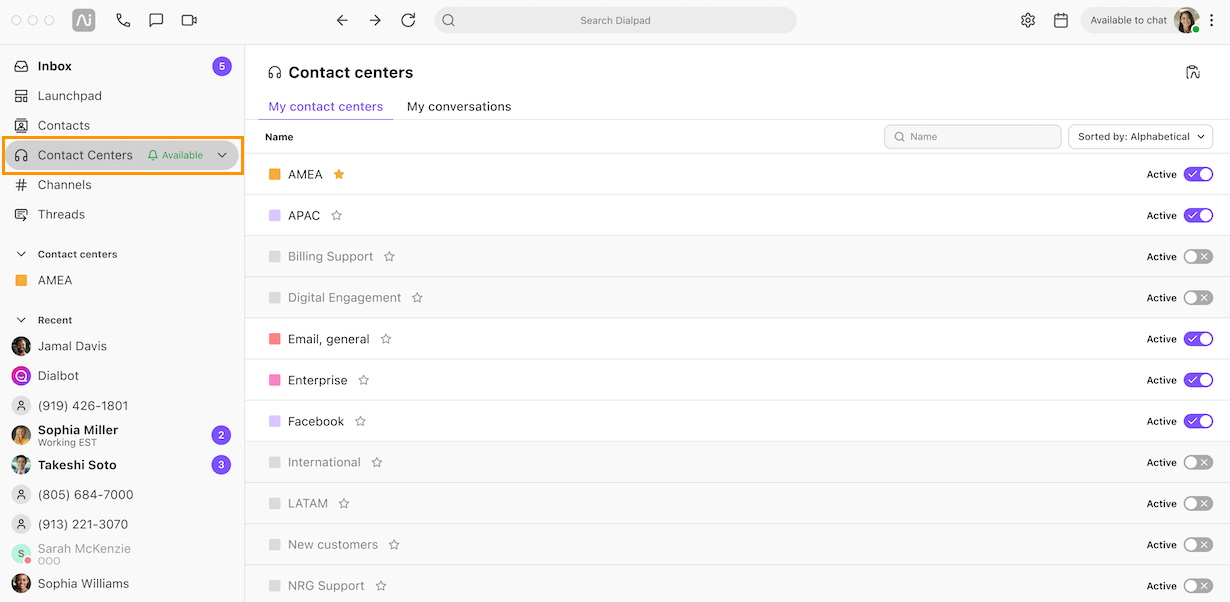Turn off the APAC active toggle
Screen dimensions: 1230x602
(1198, 215)
